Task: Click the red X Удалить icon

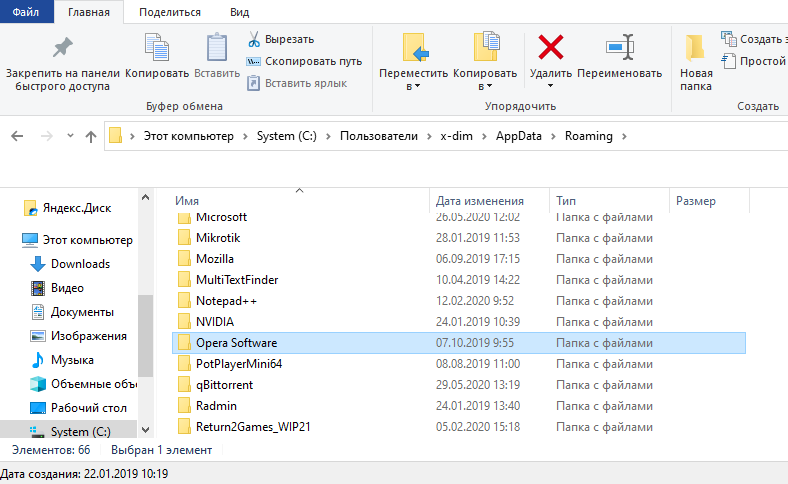Action: click(x=551, y=47)
